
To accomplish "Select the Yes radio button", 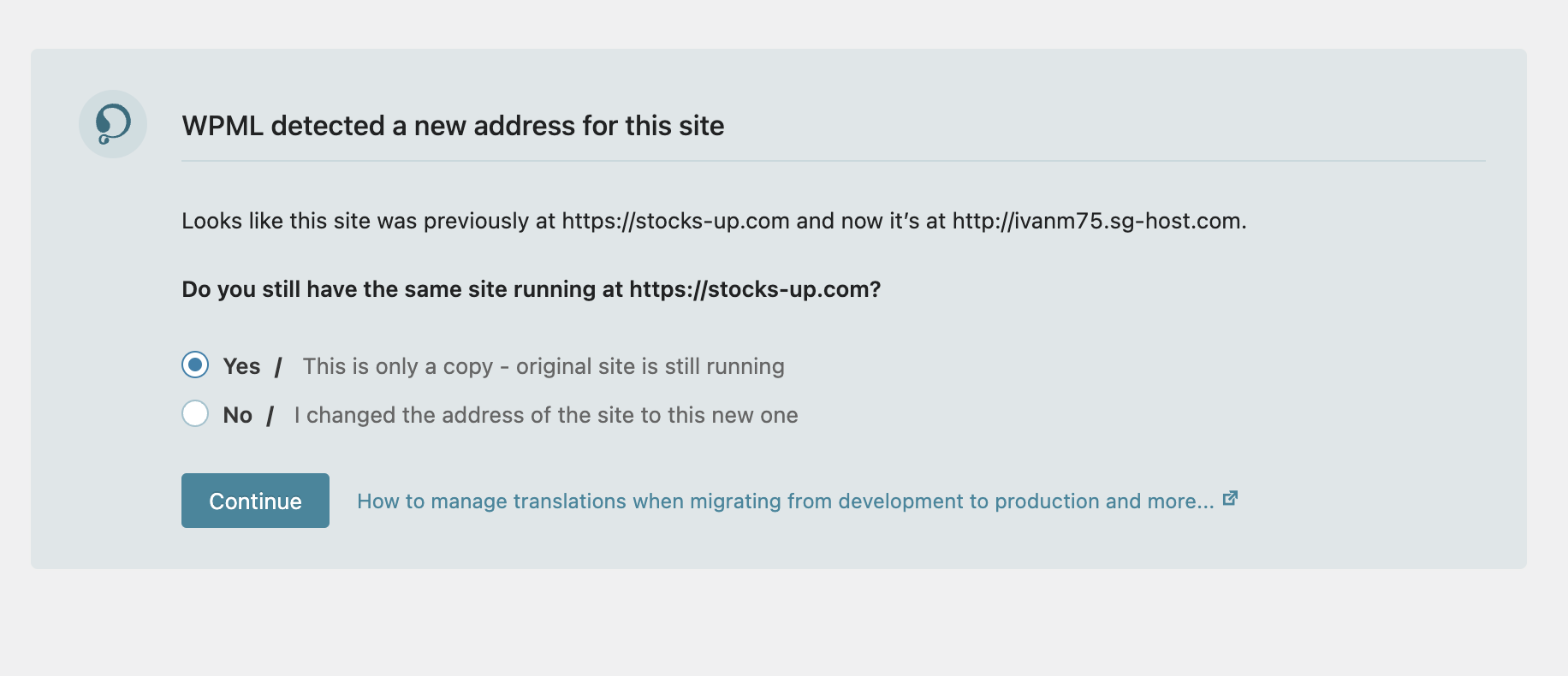I will click(195, 365).
